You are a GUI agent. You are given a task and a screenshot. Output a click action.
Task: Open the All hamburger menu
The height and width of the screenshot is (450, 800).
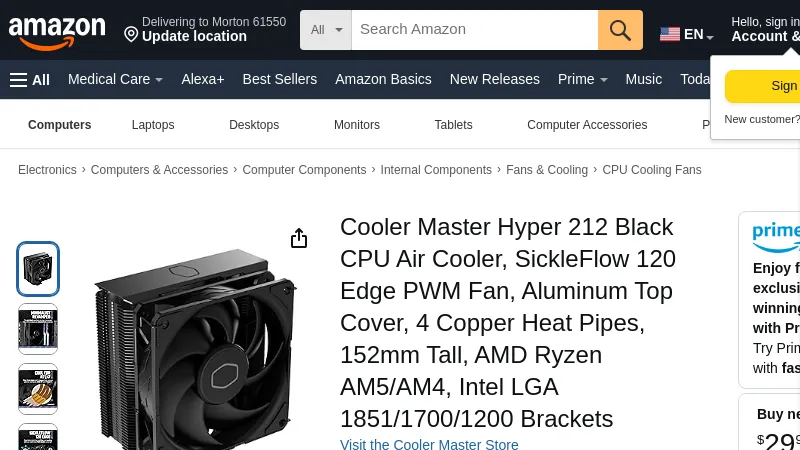tap(29, 80)
